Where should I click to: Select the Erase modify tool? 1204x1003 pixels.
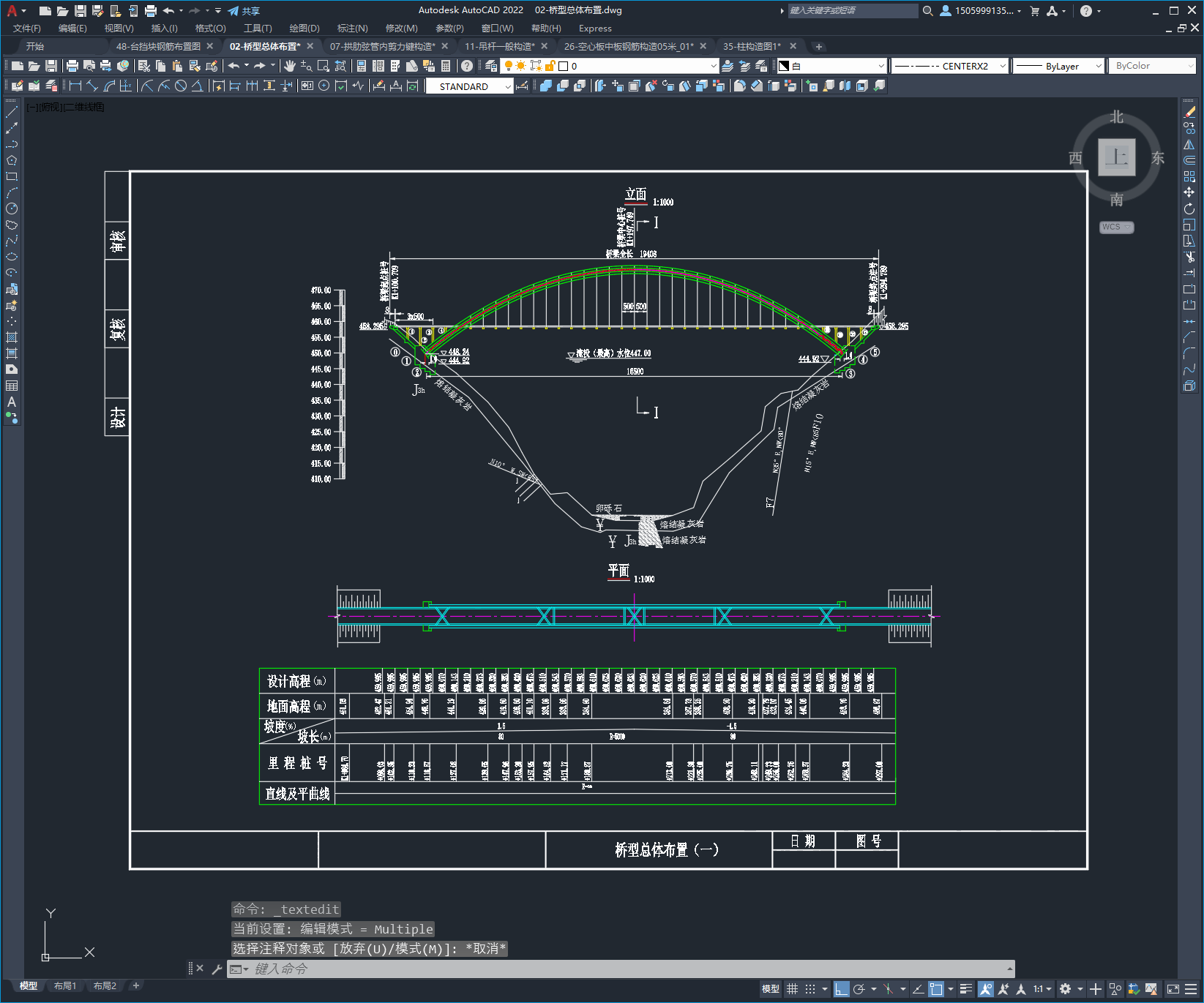pos(1189,112)
